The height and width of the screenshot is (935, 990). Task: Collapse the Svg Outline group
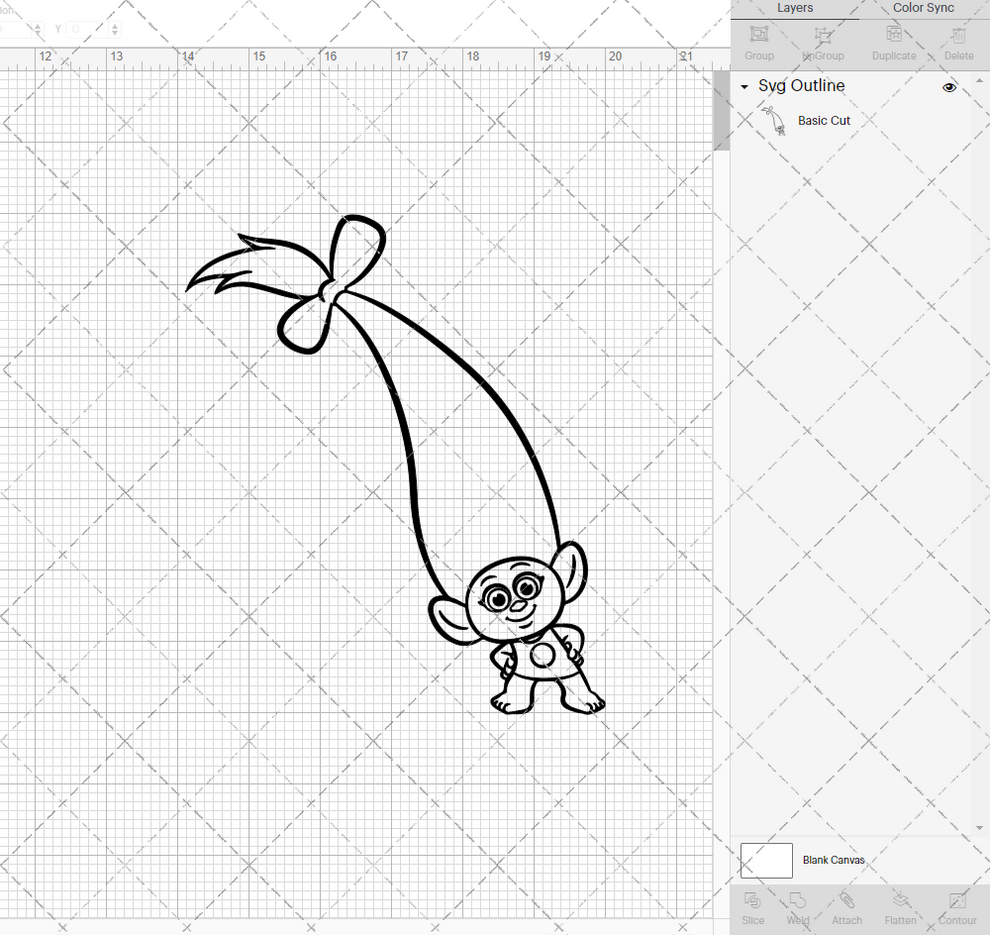tap(743, 87)
